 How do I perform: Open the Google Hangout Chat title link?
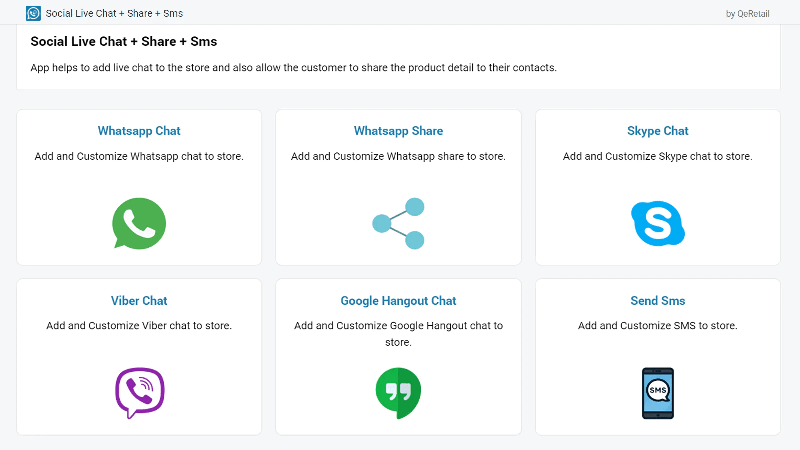point(398,301)
